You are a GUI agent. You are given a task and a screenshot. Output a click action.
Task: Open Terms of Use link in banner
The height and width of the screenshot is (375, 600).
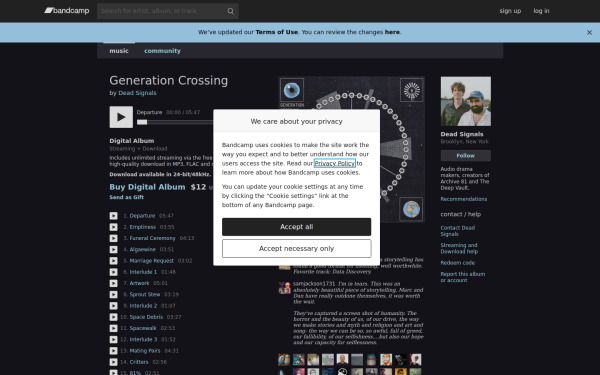point(276,32)
